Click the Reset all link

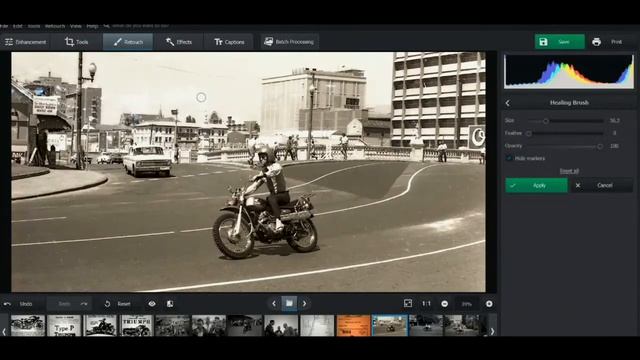(x=569, y=171)
